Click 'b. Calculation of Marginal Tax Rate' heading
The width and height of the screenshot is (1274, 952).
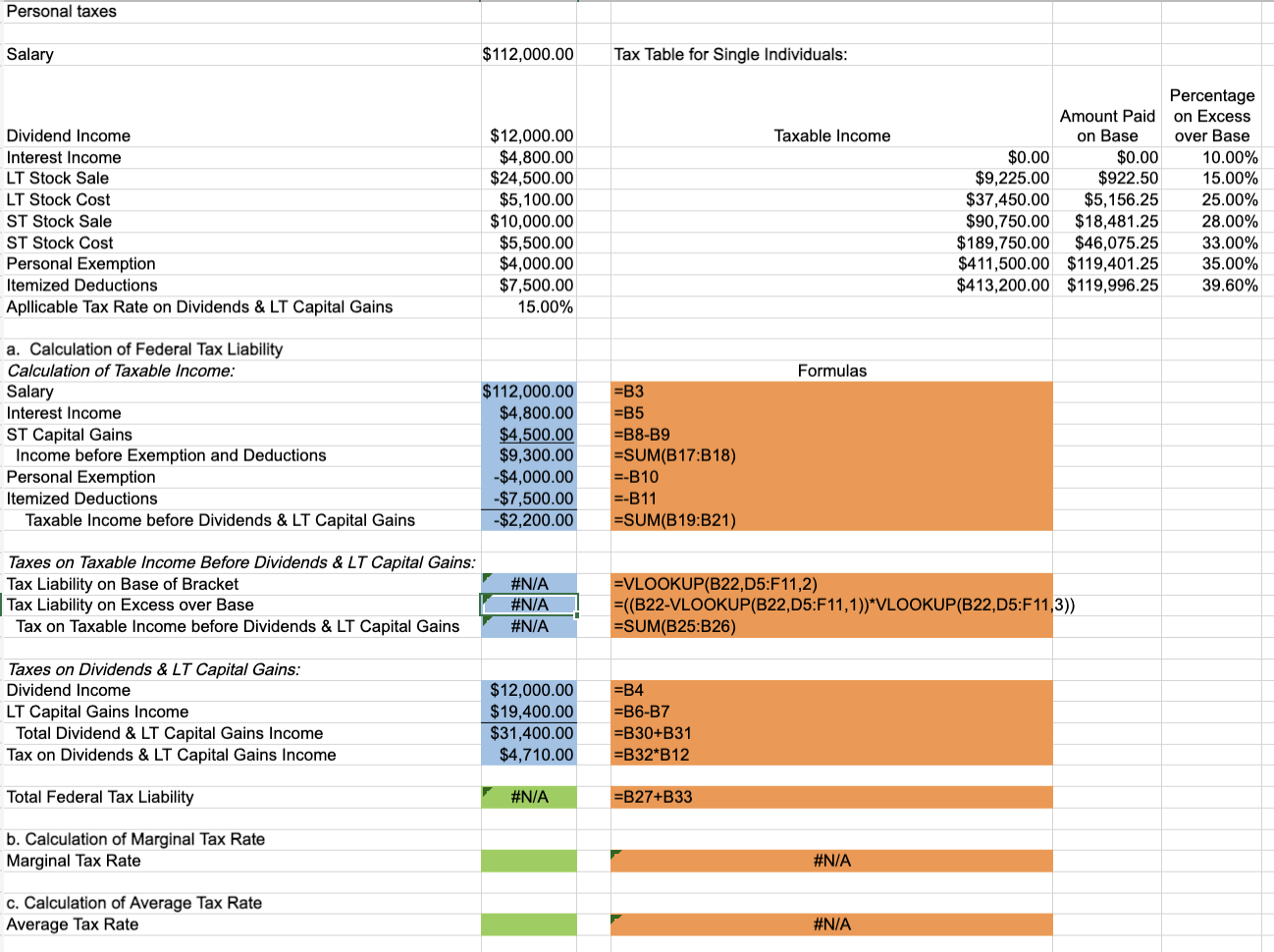(135, 839)
